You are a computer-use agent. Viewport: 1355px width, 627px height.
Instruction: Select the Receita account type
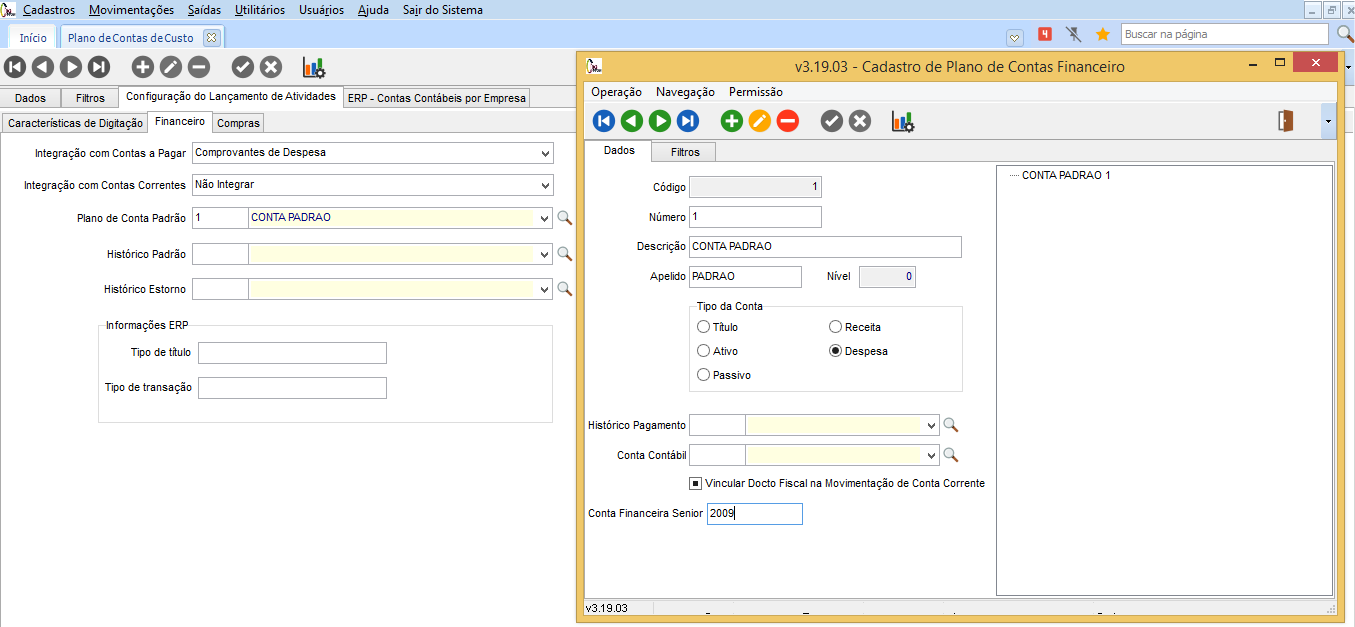pyautogui.click(x=836, y=327)
